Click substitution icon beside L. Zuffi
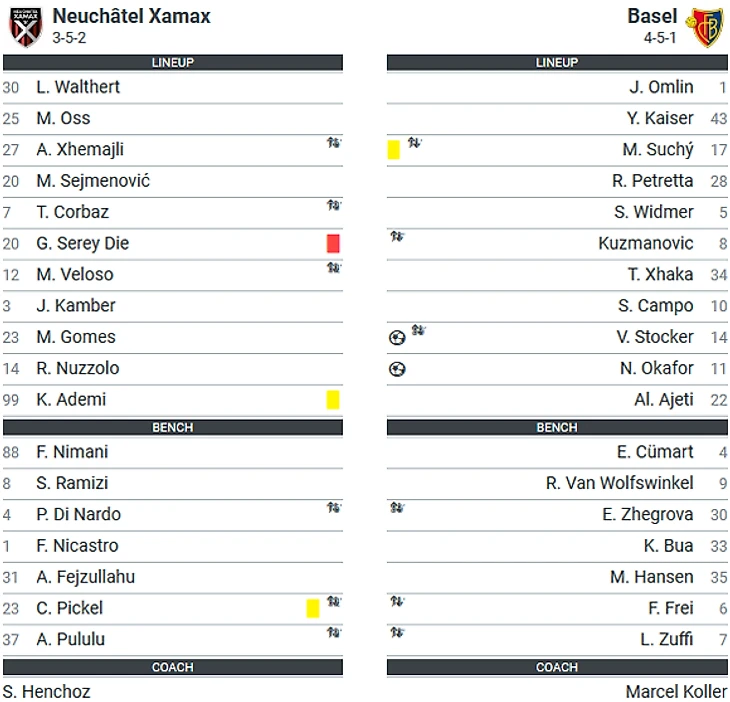The height and width of the screenshot is (702, 730). click(397, 632)
